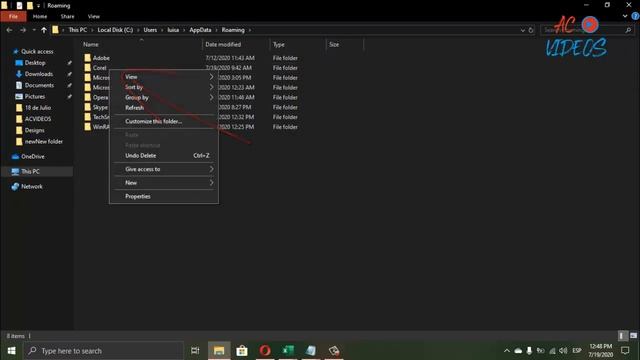The width and height of the screenshot is (640, 360).
Task: Switch to details view icon
Action: pyautogui.click(x=622, y=336)
